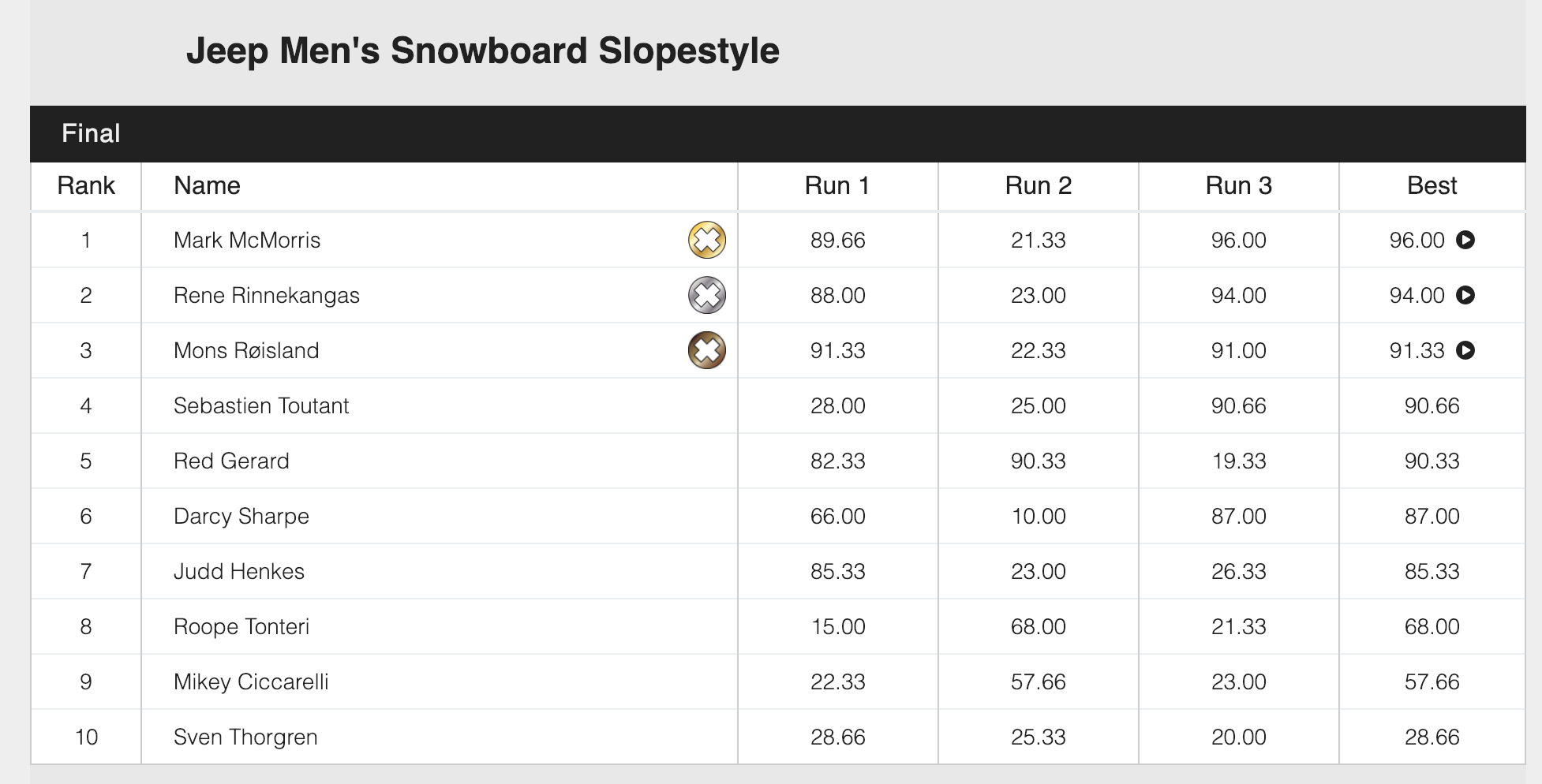Select Darcy Sharpe's name in the table

point(241,516)
